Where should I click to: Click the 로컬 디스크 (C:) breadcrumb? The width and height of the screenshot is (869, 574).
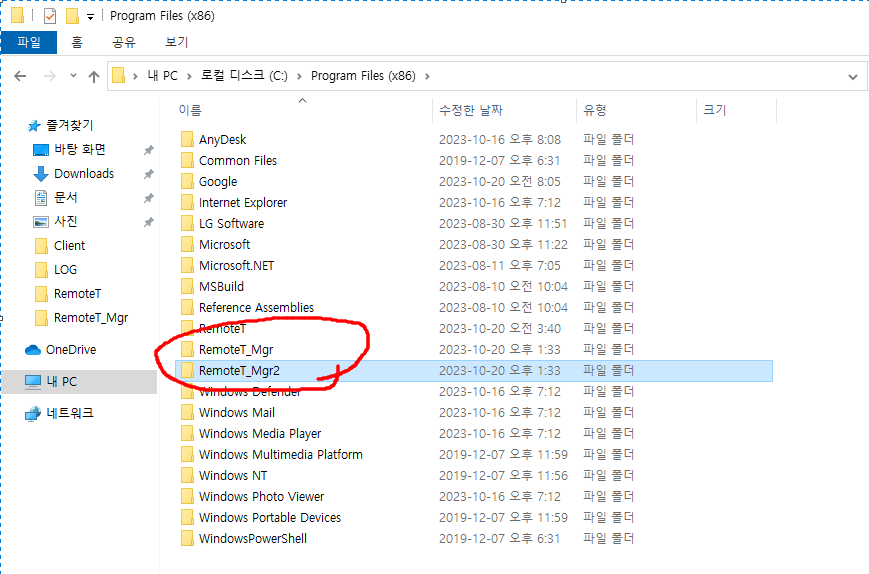(244, 76)
